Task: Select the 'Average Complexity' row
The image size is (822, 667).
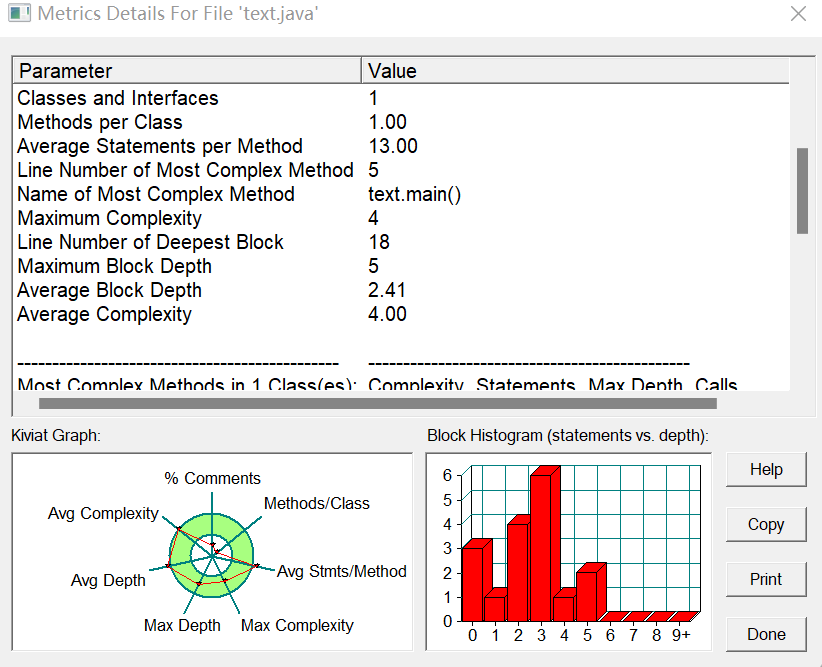Action: point(401,315)
